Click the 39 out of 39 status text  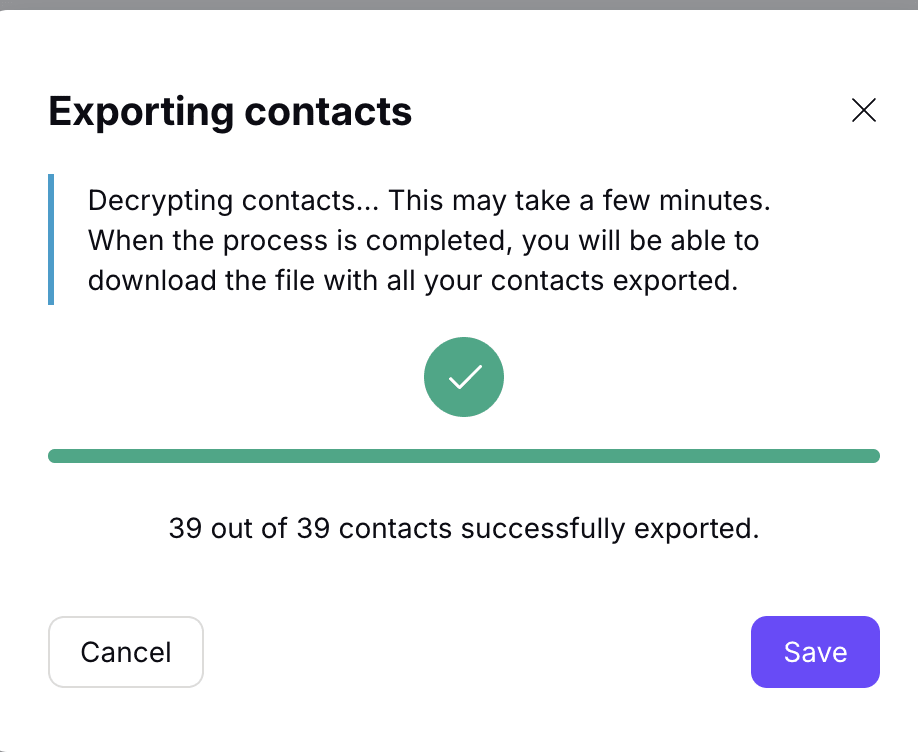point(464,528)
